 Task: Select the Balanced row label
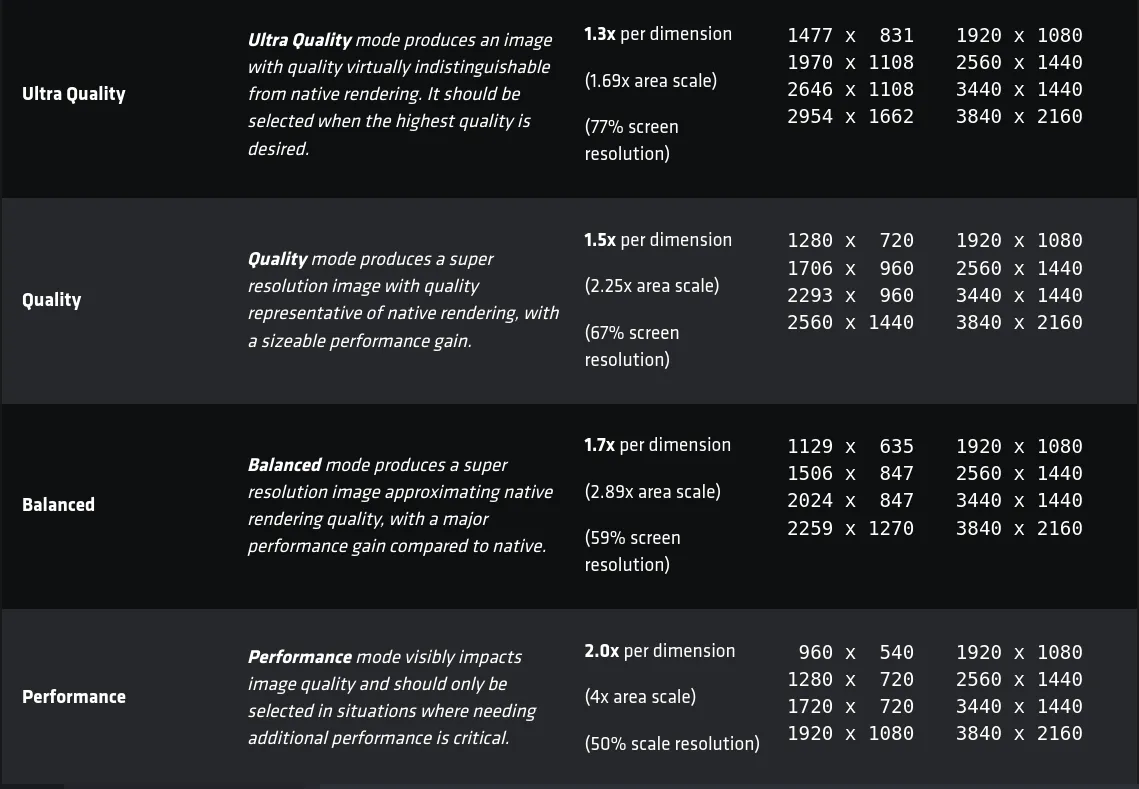(58, 505)
